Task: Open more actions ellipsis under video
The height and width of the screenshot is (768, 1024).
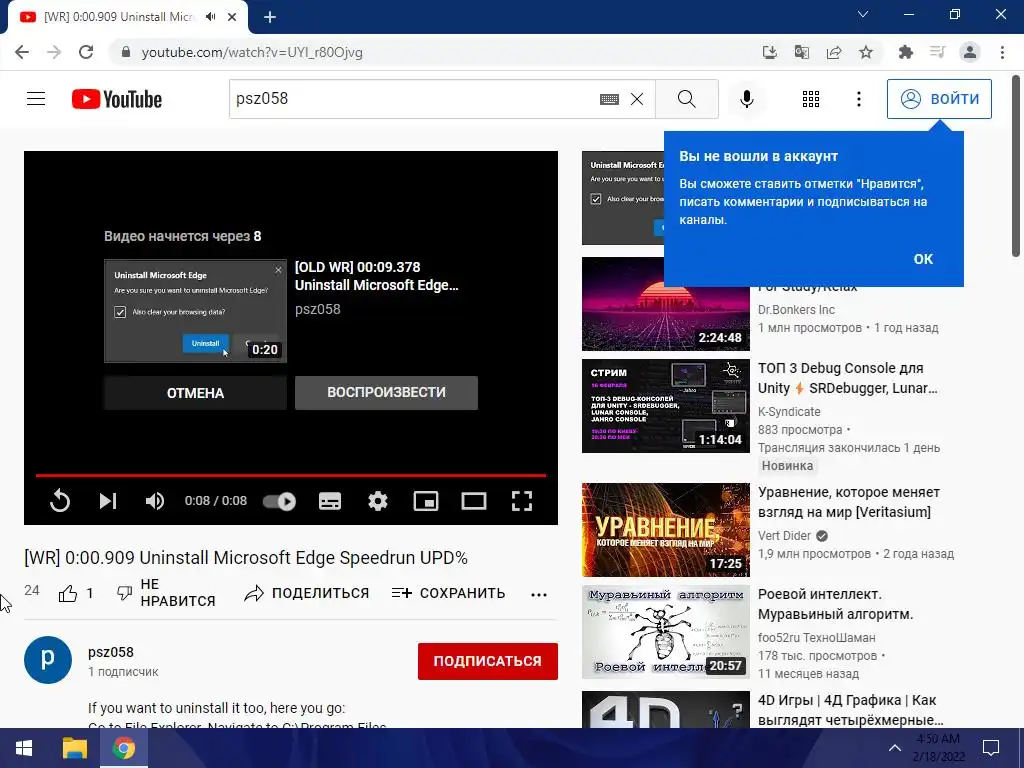Action: (x=539, y=594)
